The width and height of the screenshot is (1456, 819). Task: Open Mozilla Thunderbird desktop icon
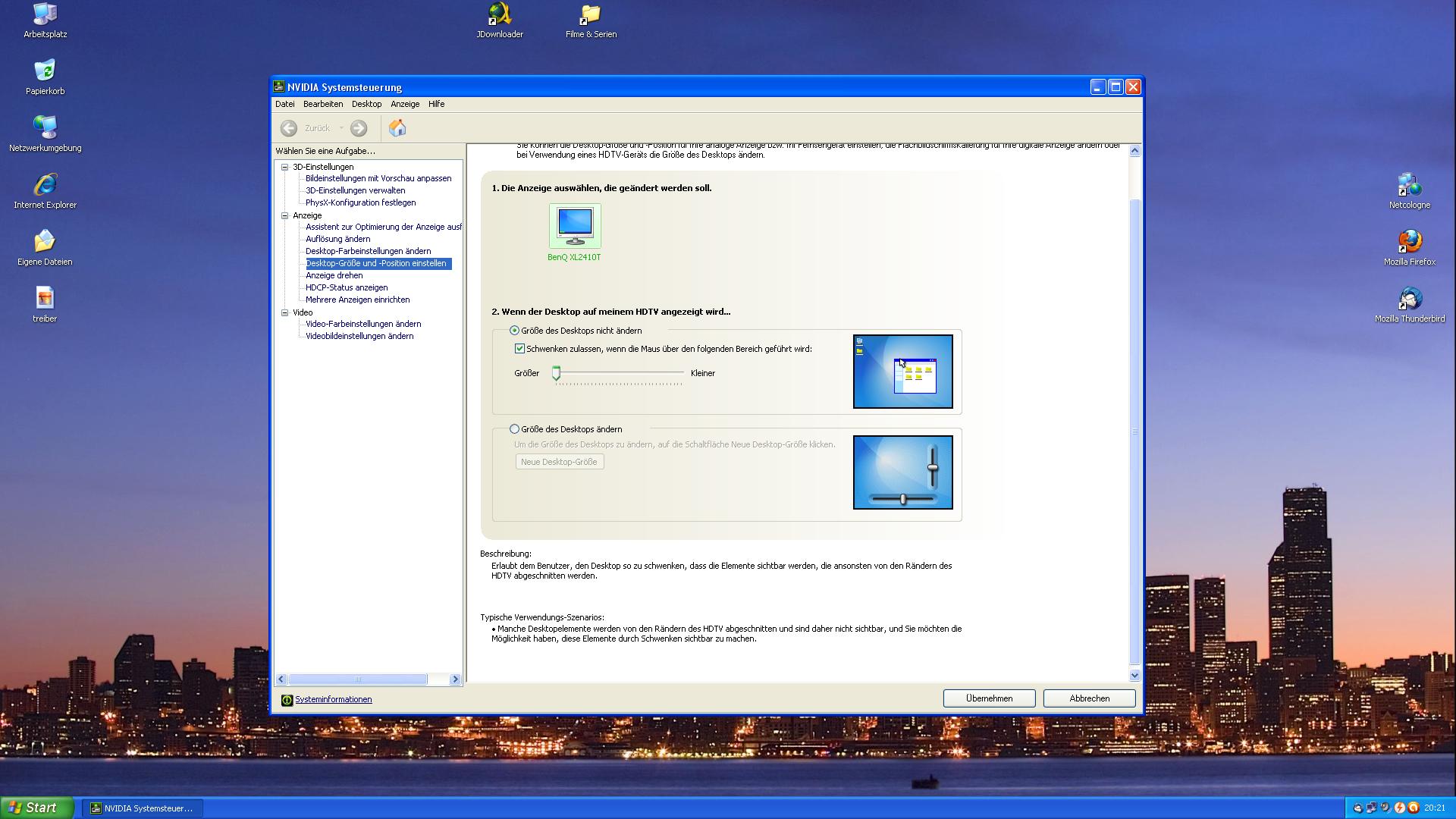1409,299
